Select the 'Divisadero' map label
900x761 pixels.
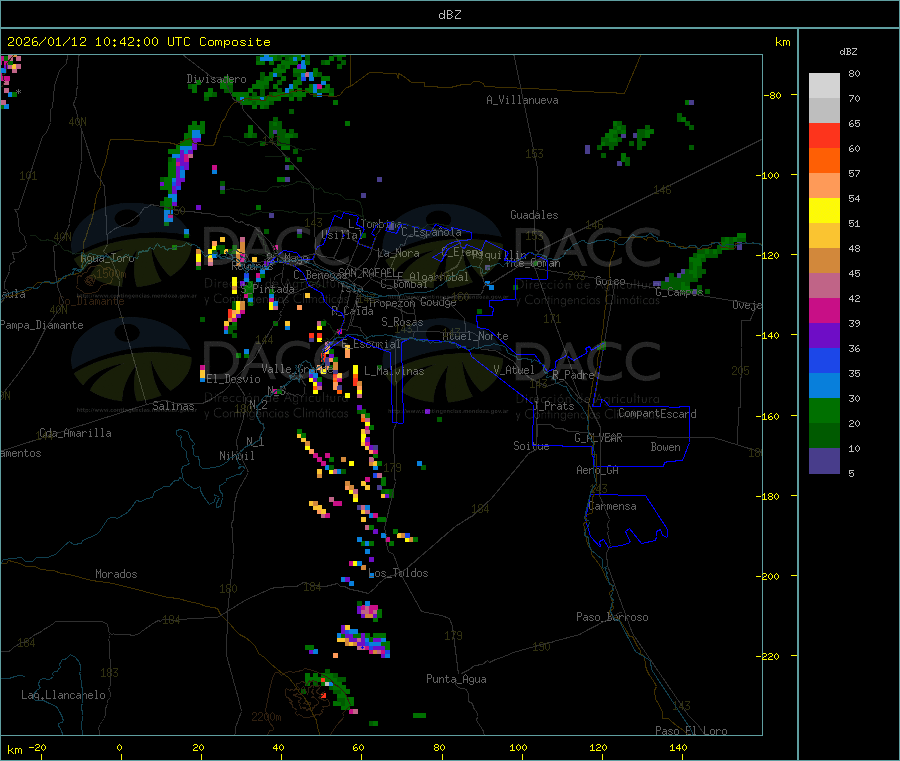coord(216,79)
